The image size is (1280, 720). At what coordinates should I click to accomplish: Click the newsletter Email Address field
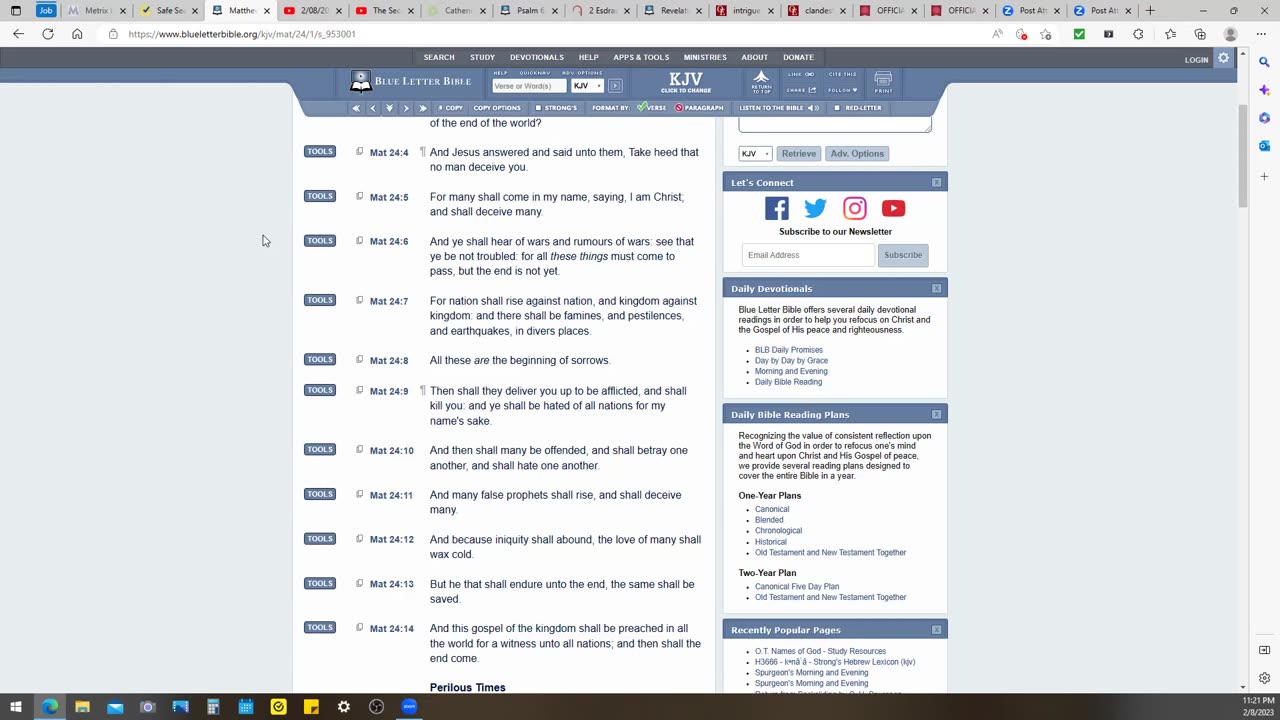[x=808, y=255]
